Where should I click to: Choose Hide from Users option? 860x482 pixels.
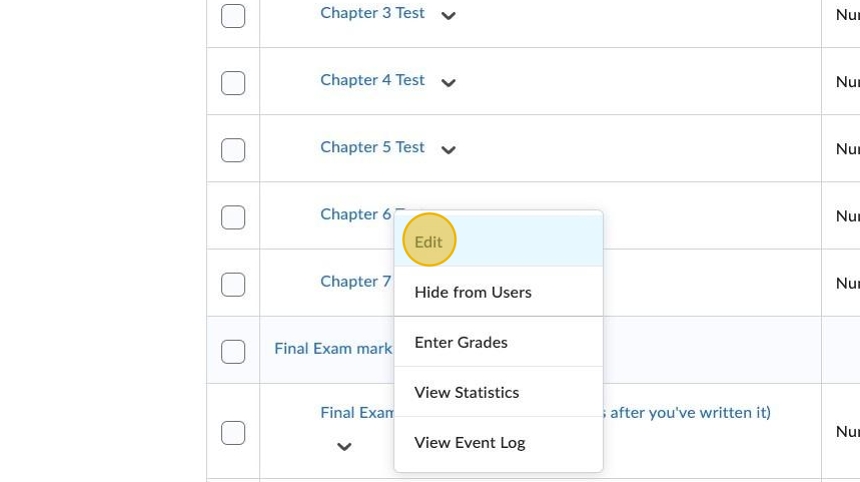(473, 292)
